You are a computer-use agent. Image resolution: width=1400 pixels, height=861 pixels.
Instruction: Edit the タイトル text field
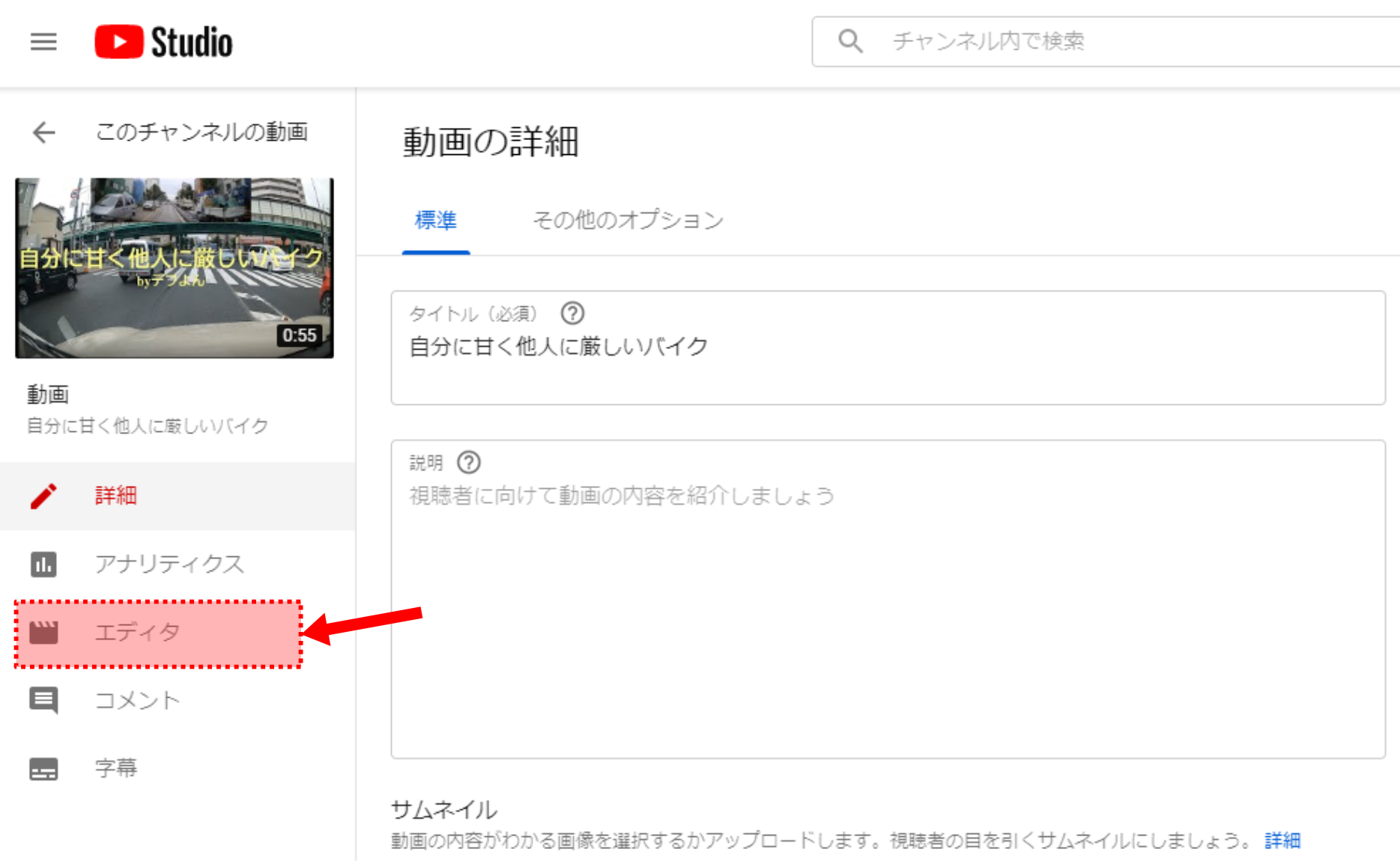point(888,348)
